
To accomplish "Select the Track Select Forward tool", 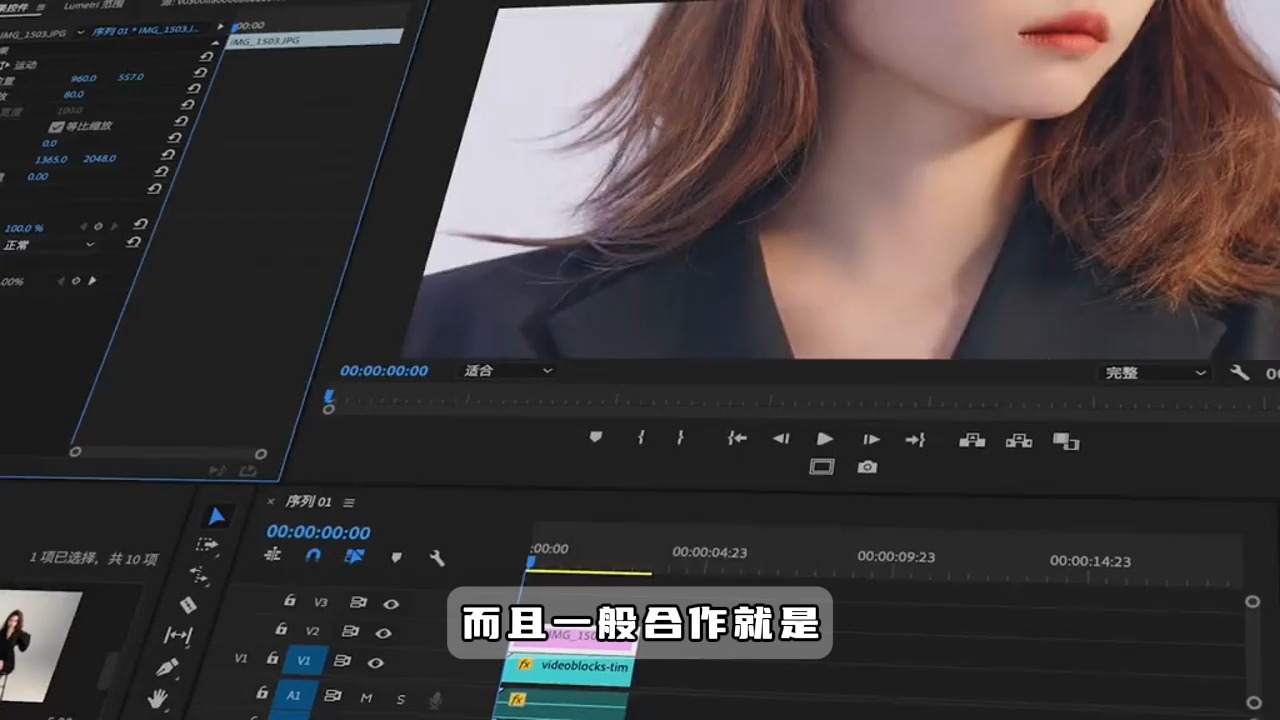I will point(207,545).
